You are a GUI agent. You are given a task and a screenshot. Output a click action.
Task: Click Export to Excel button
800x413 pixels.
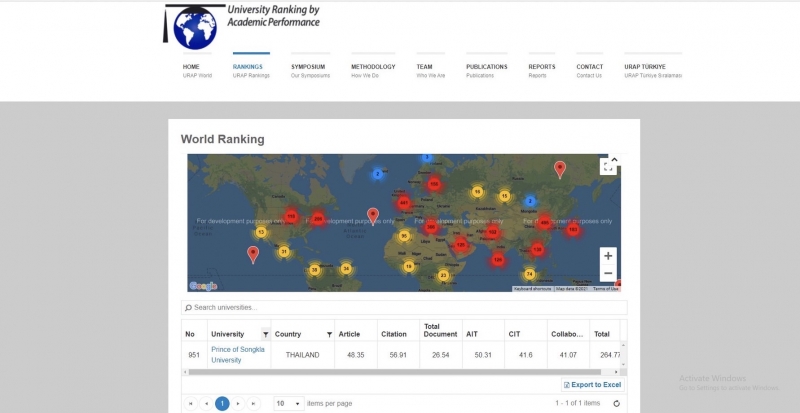pyautogui.click(x=592, y=384)
